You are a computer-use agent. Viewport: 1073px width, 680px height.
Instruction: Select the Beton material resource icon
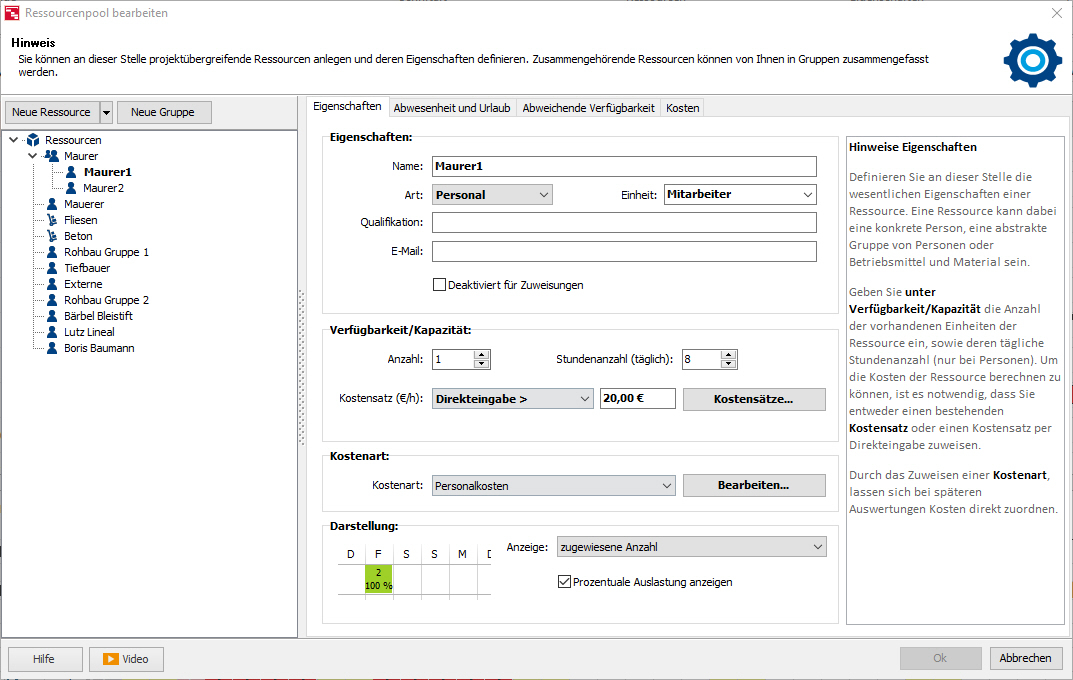click(52, 236)
